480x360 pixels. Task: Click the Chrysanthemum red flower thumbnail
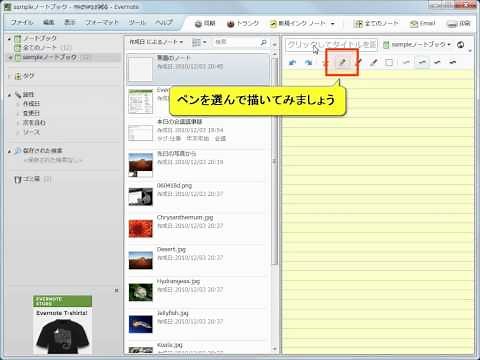140,228
